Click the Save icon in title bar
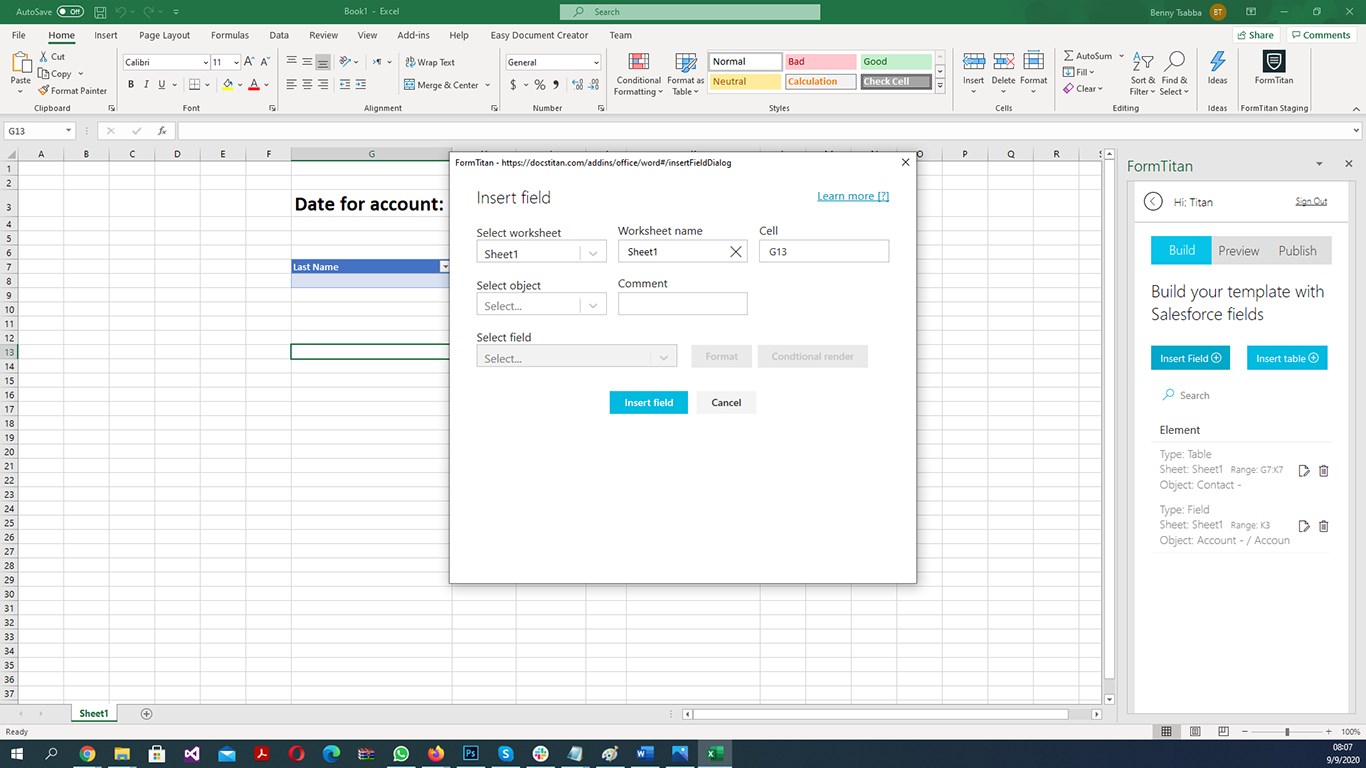 [x=101, y=12]
